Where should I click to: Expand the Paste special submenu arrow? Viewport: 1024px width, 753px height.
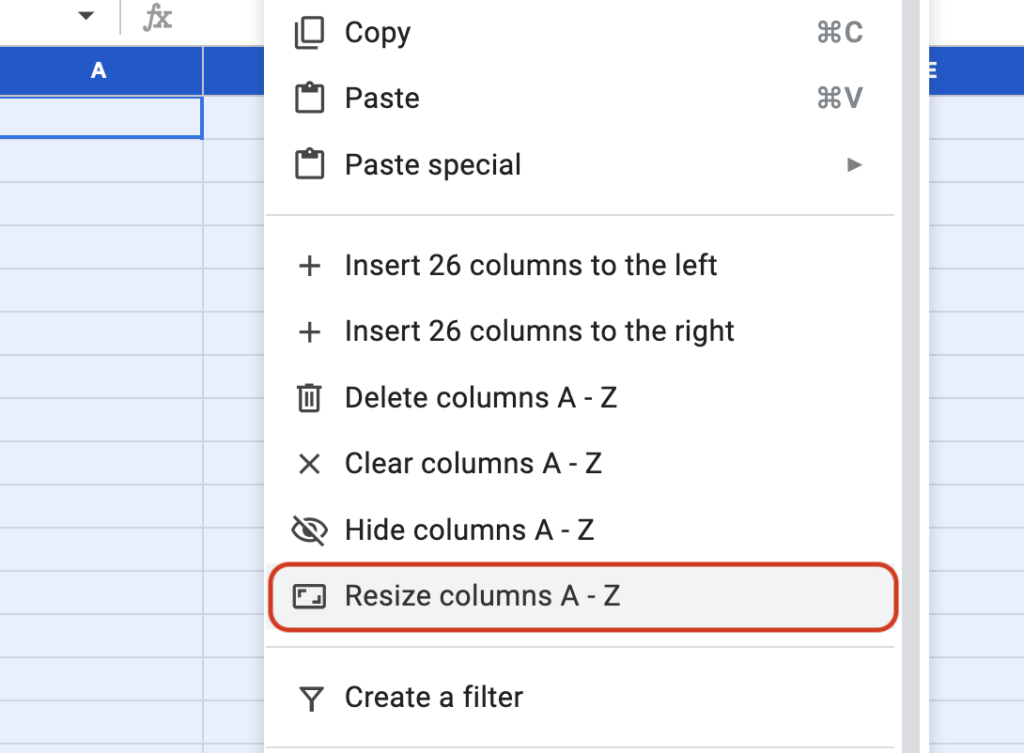(855, 165)
